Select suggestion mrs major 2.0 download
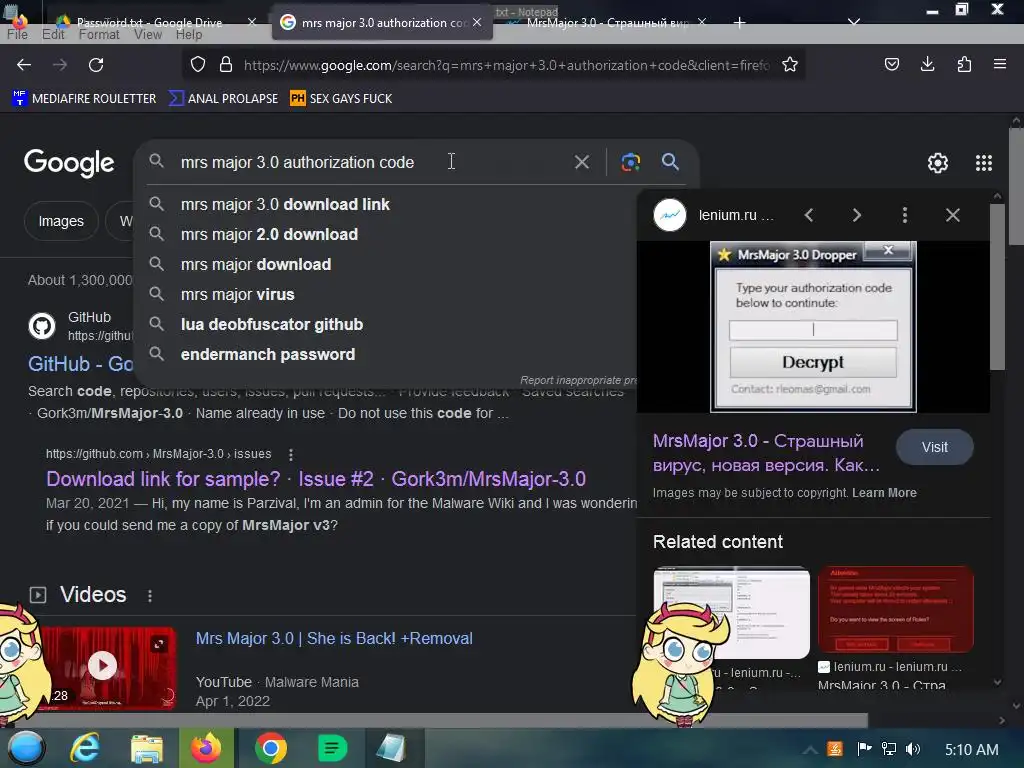 click(x=269, y=234)
